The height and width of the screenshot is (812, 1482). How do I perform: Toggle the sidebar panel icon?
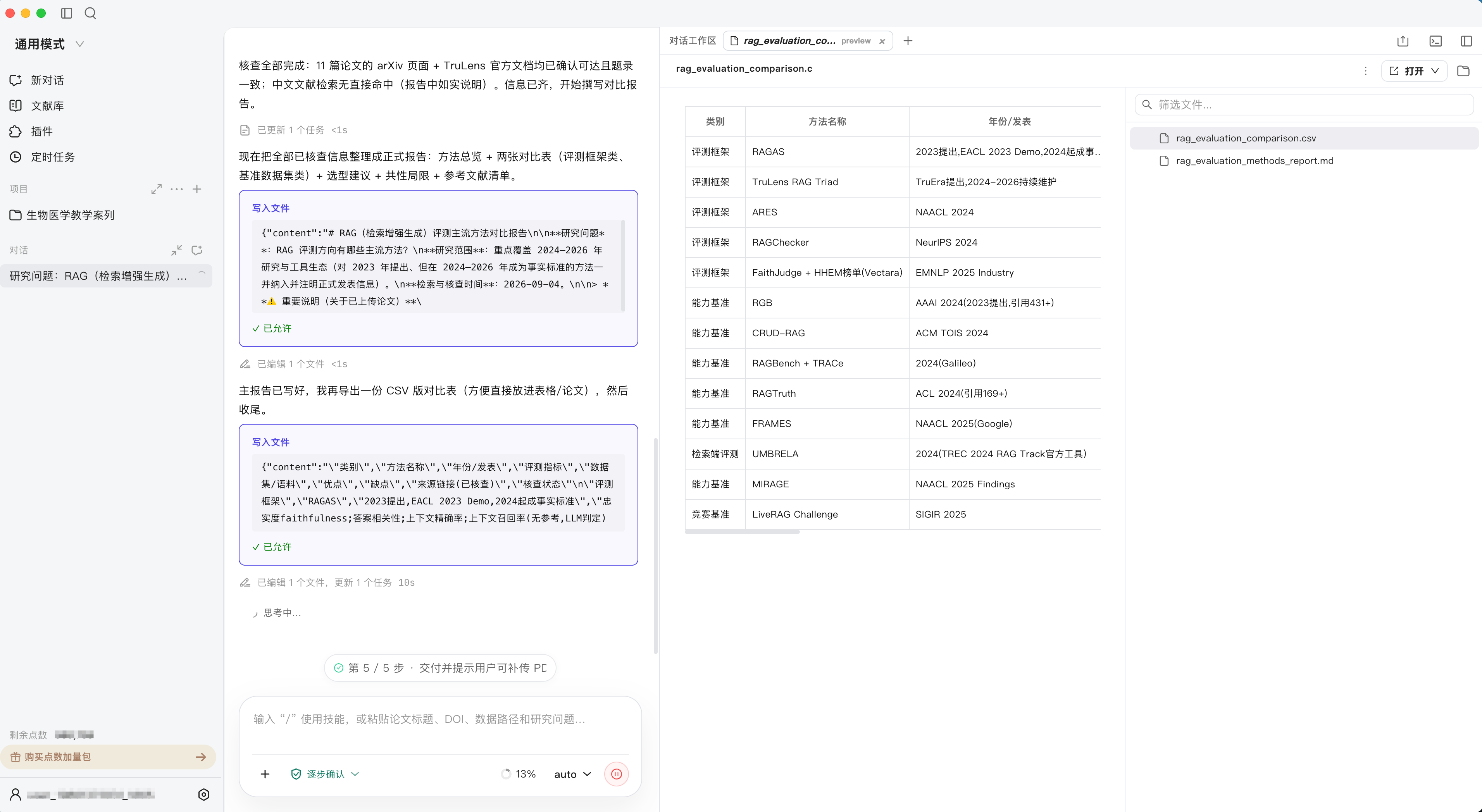(67, 13)
